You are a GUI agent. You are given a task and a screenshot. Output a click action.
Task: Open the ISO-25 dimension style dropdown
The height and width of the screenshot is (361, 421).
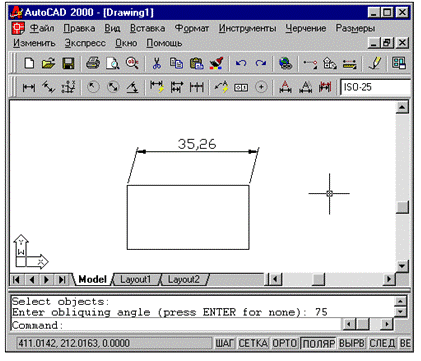(376, 87)
